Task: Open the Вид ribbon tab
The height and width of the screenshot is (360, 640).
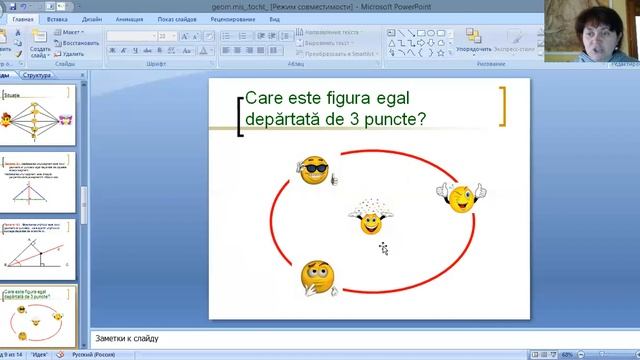Action: click(274, 19)
